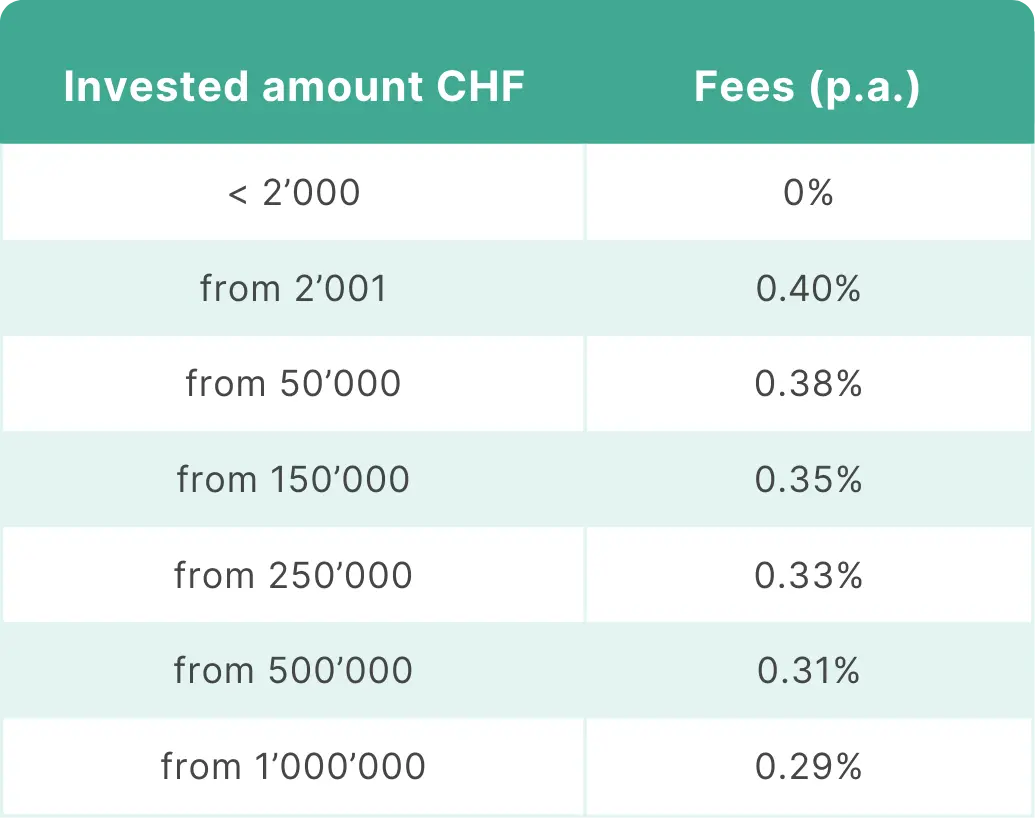This screenshot has height=818, width=1035.
Task: Click the 0.33% fee value
Action: [808, 576]
